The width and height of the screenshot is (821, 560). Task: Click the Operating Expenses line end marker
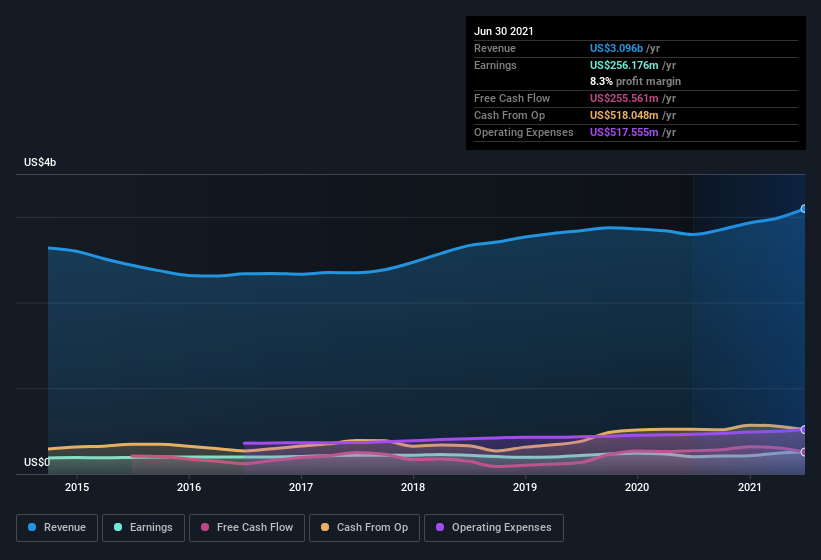[x=804, y=430]
